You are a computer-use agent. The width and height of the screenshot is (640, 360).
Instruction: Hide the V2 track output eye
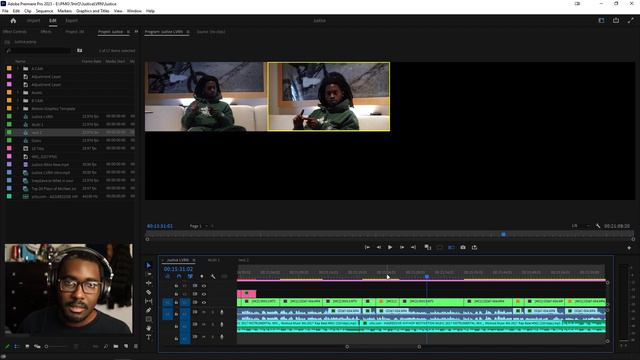pos(204,294)
